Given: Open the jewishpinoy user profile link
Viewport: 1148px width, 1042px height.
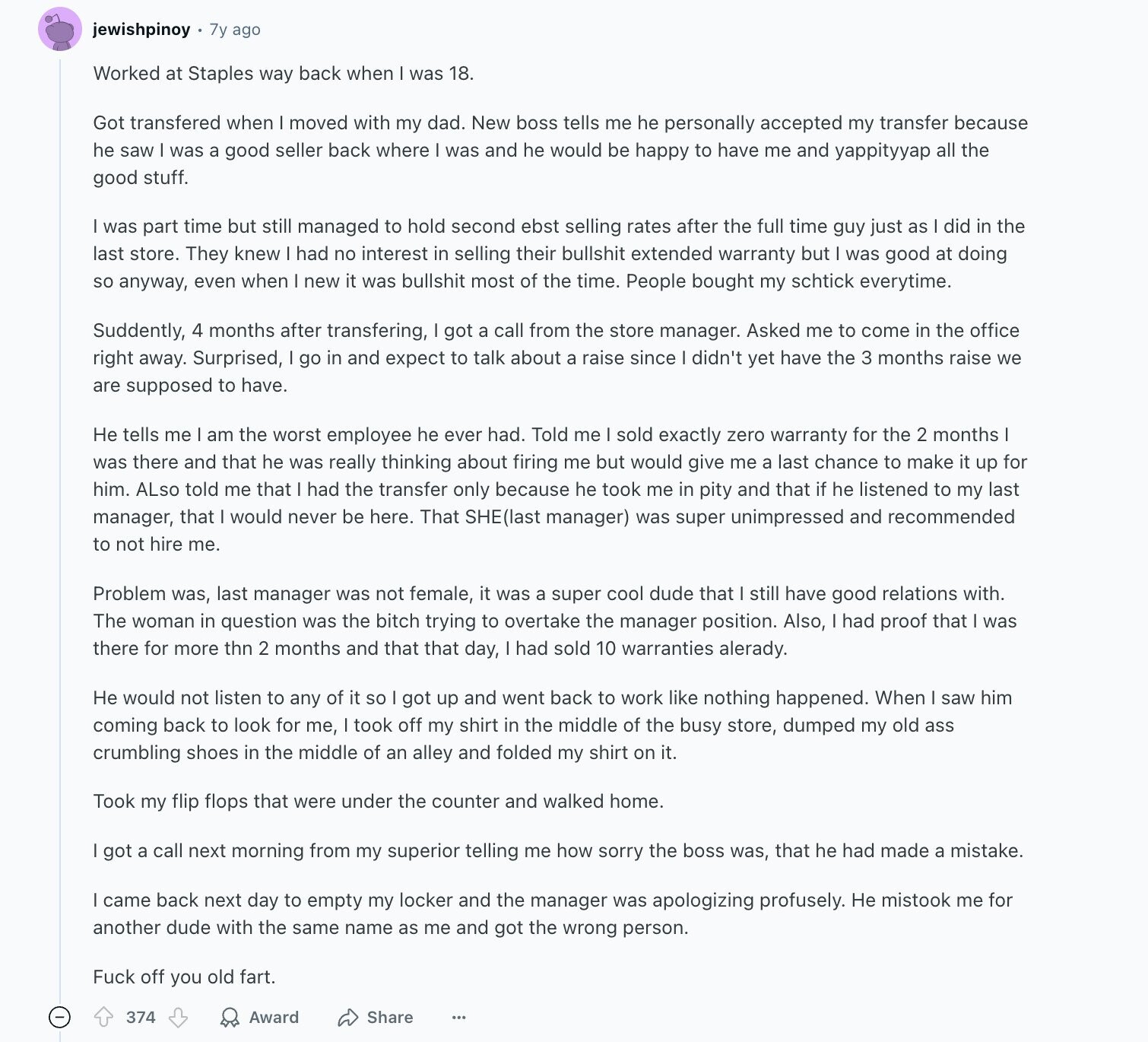Looking at the screenshot, I should pyautogui.click(x=141, y=29).
